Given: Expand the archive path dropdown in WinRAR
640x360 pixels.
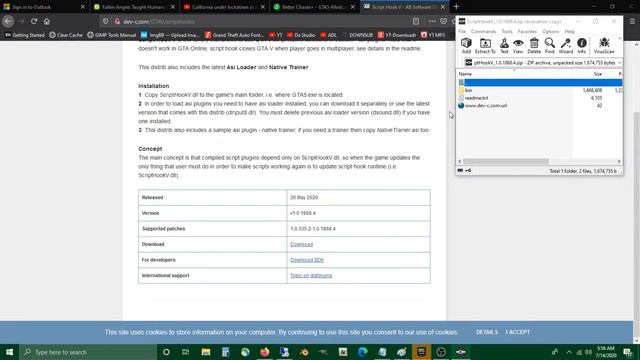Looking at the screenshot, I should 619,63.
